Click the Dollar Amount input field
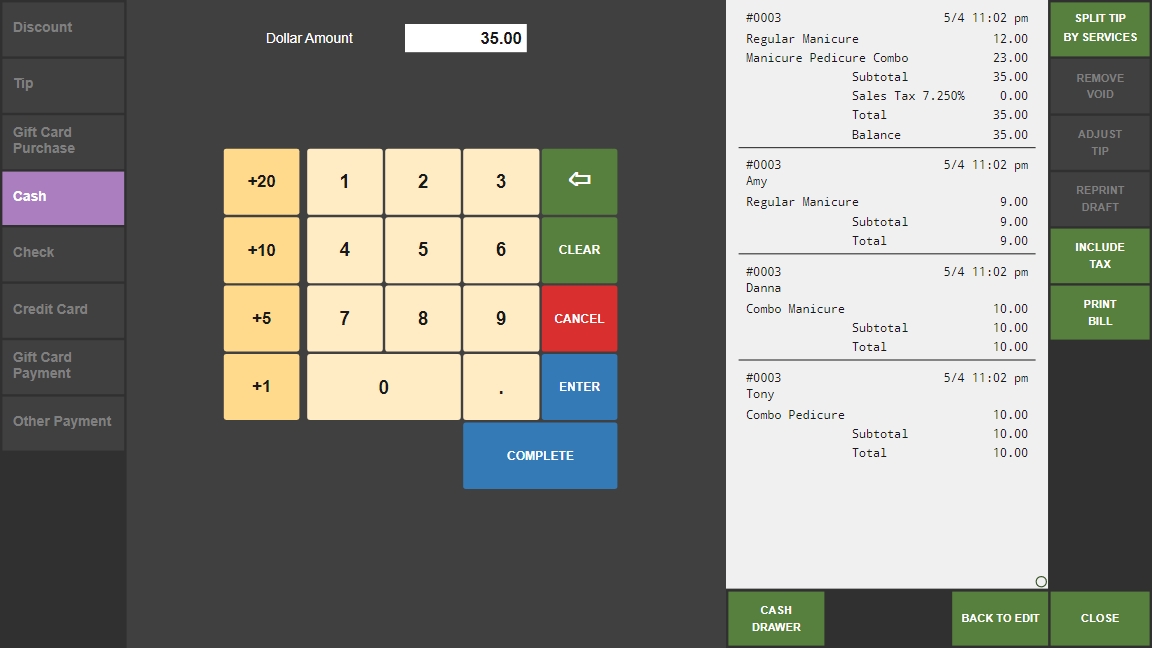The image size is (1152, 648). tap(466, 39)
